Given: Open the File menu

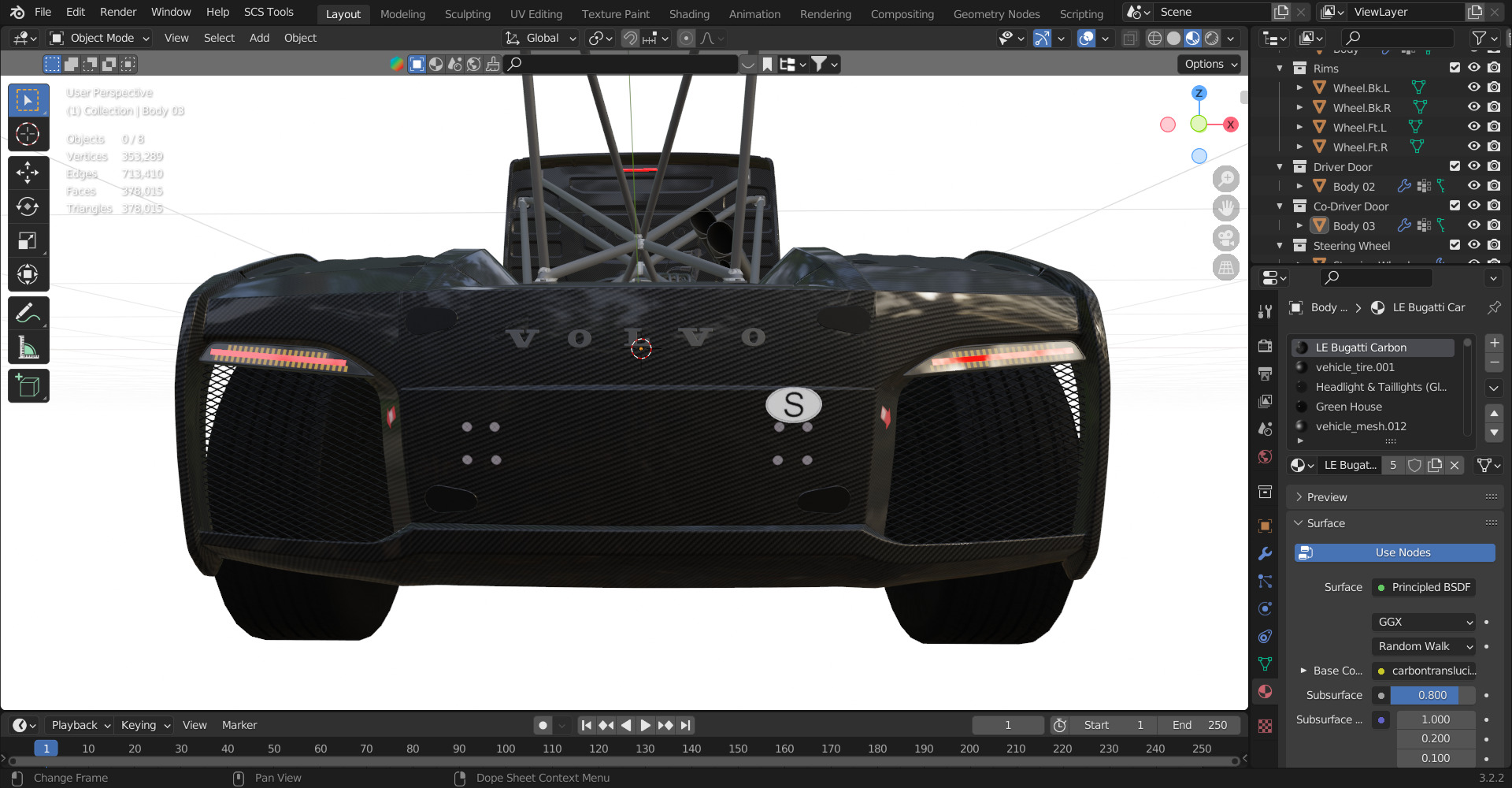Looking at the screenshot, I should tap(43, 12).
